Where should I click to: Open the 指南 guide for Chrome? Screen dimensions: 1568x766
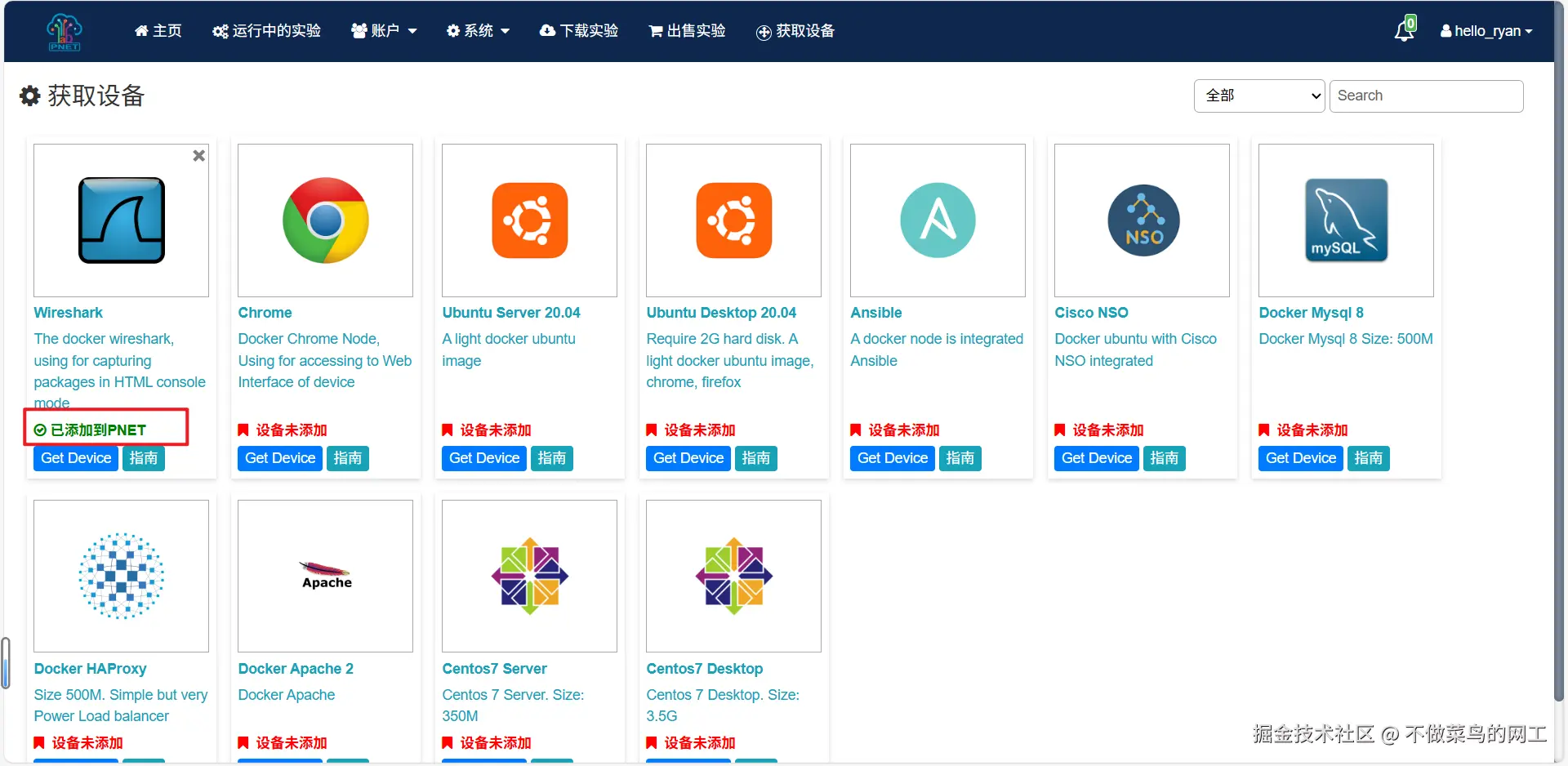(x=348, y=458)
